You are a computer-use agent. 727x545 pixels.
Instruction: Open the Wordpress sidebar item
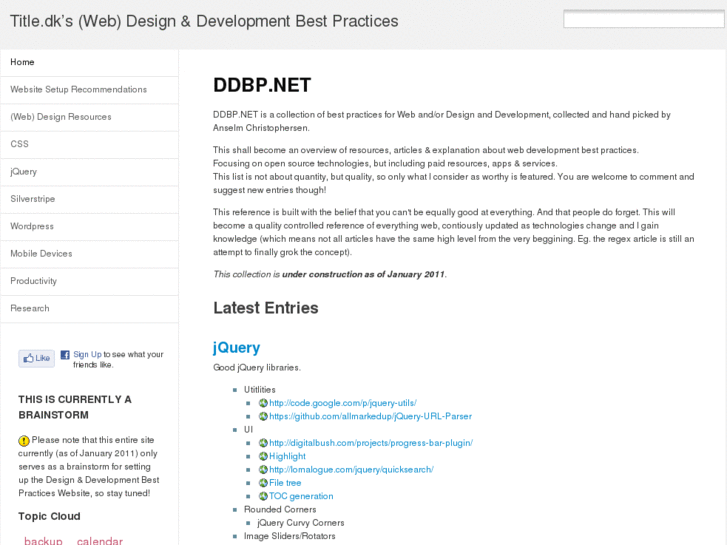click(x=89, y=226)
